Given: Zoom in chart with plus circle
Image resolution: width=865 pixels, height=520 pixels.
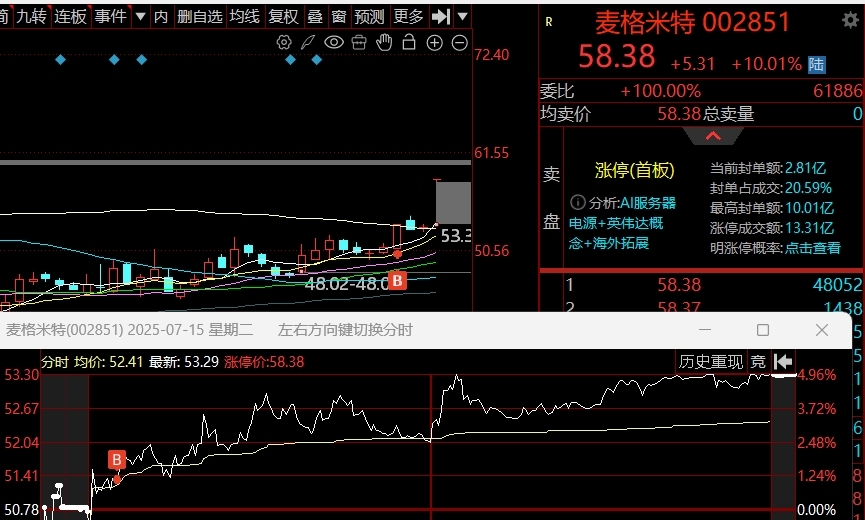Looking at the screenshot, I should [x=435, y=42].
